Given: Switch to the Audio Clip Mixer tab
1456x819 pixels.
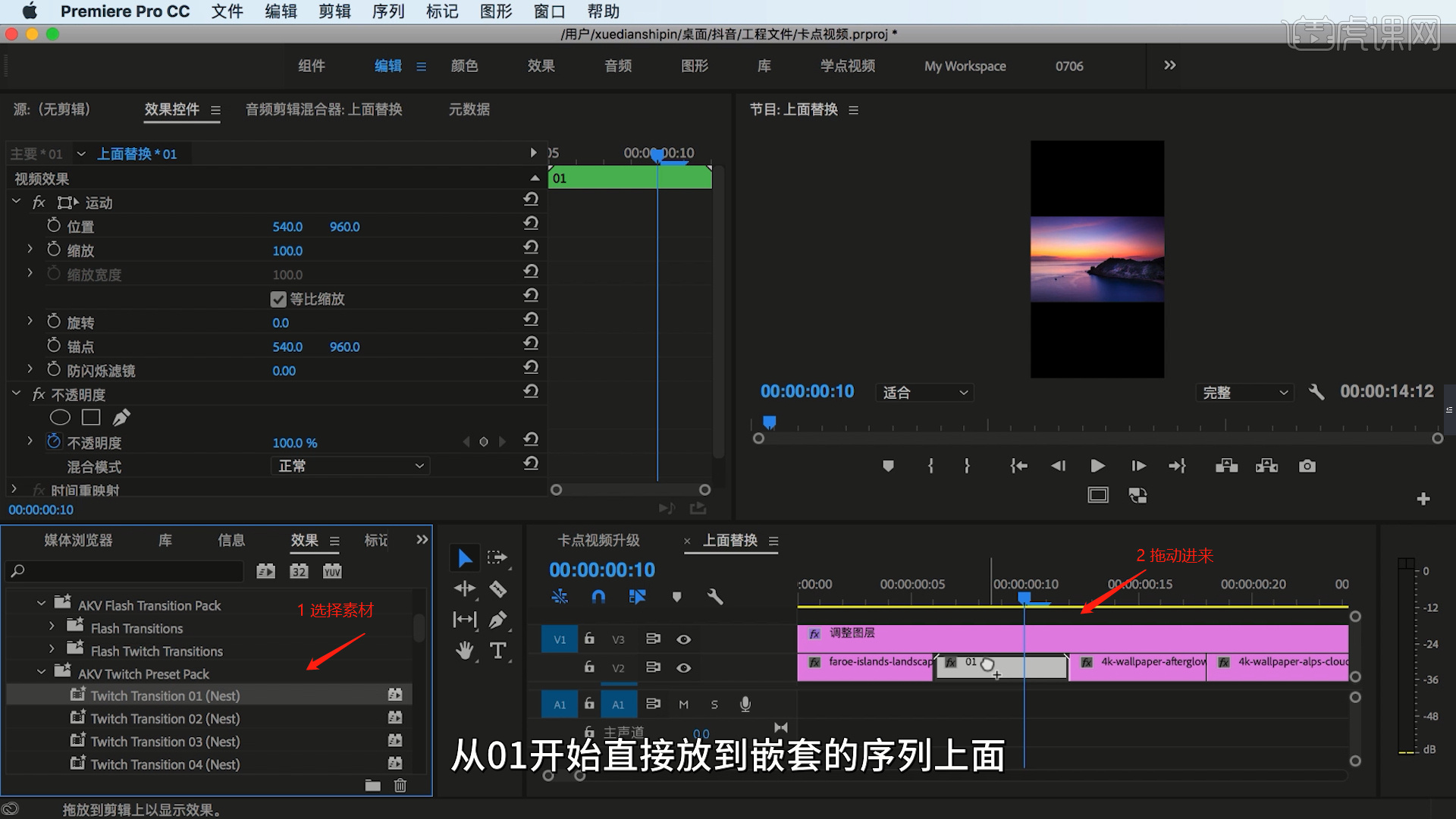Looking at the screenshot, I should pyautogui.click(x=324, y=109).
